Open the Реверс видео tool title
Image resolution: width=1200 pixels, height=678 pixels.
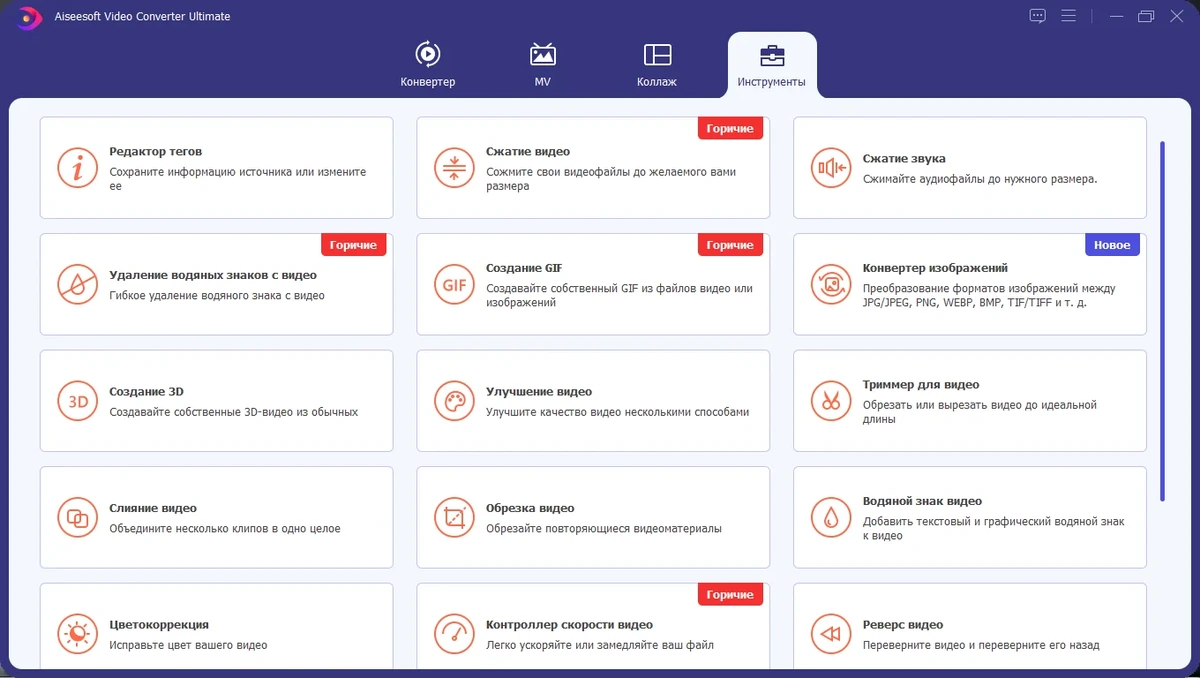click(x=903, y=625)
